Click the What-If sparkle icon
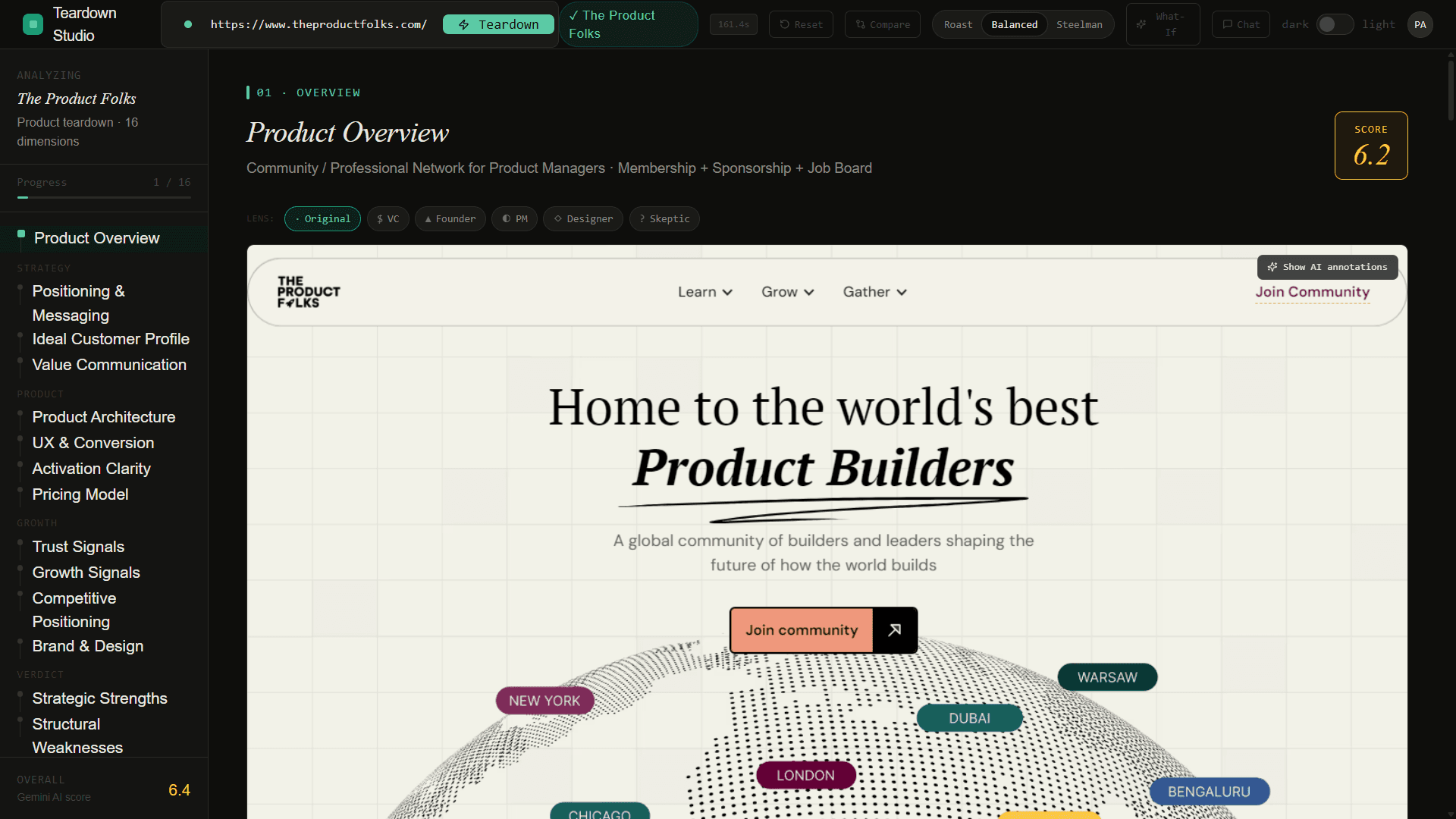The width and height of the screenshot is (1456, 819). (1141, 24)
